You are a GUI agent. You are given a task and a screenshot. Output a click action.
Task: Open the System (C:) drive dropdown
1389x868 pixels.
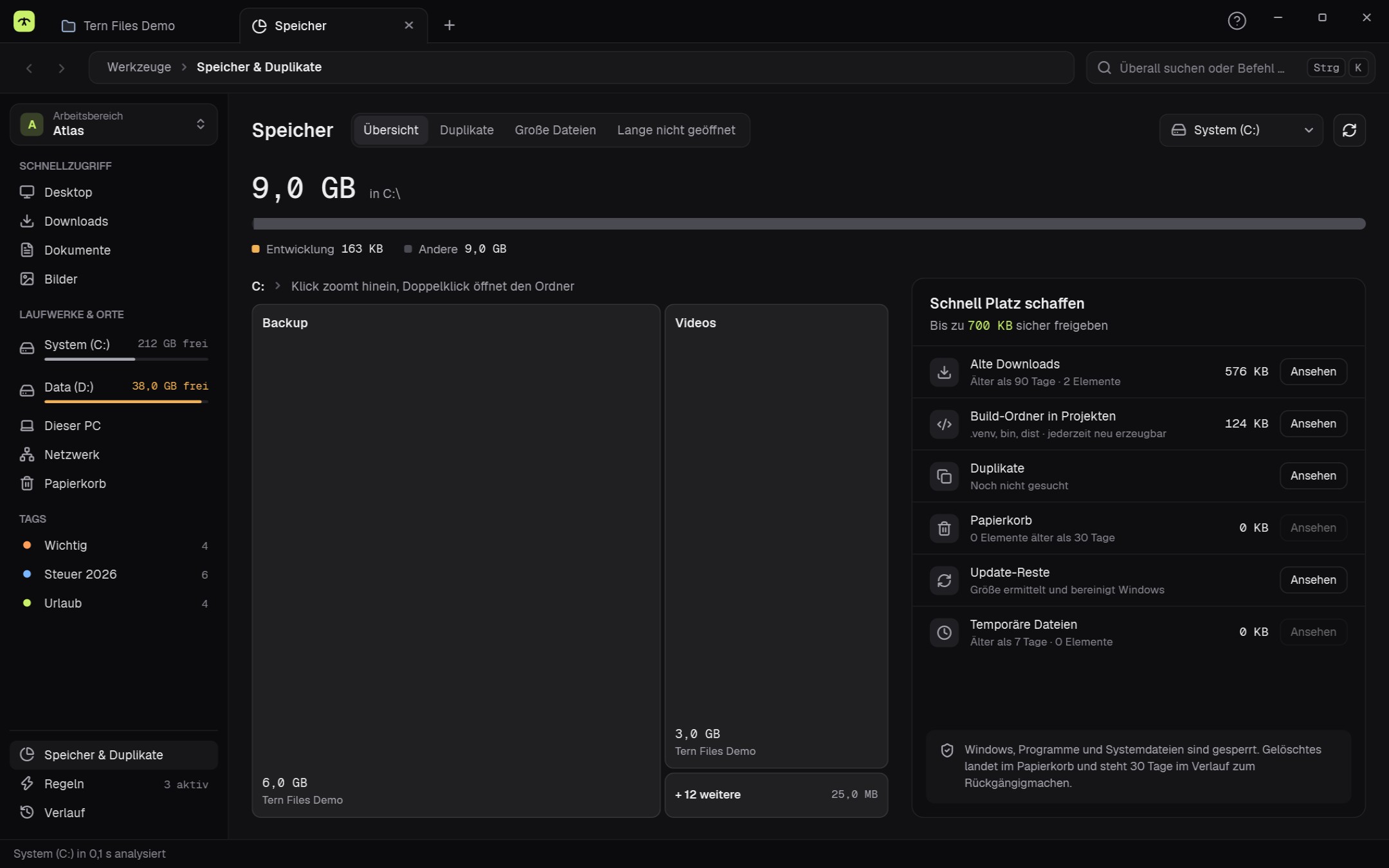(1241, 130)
